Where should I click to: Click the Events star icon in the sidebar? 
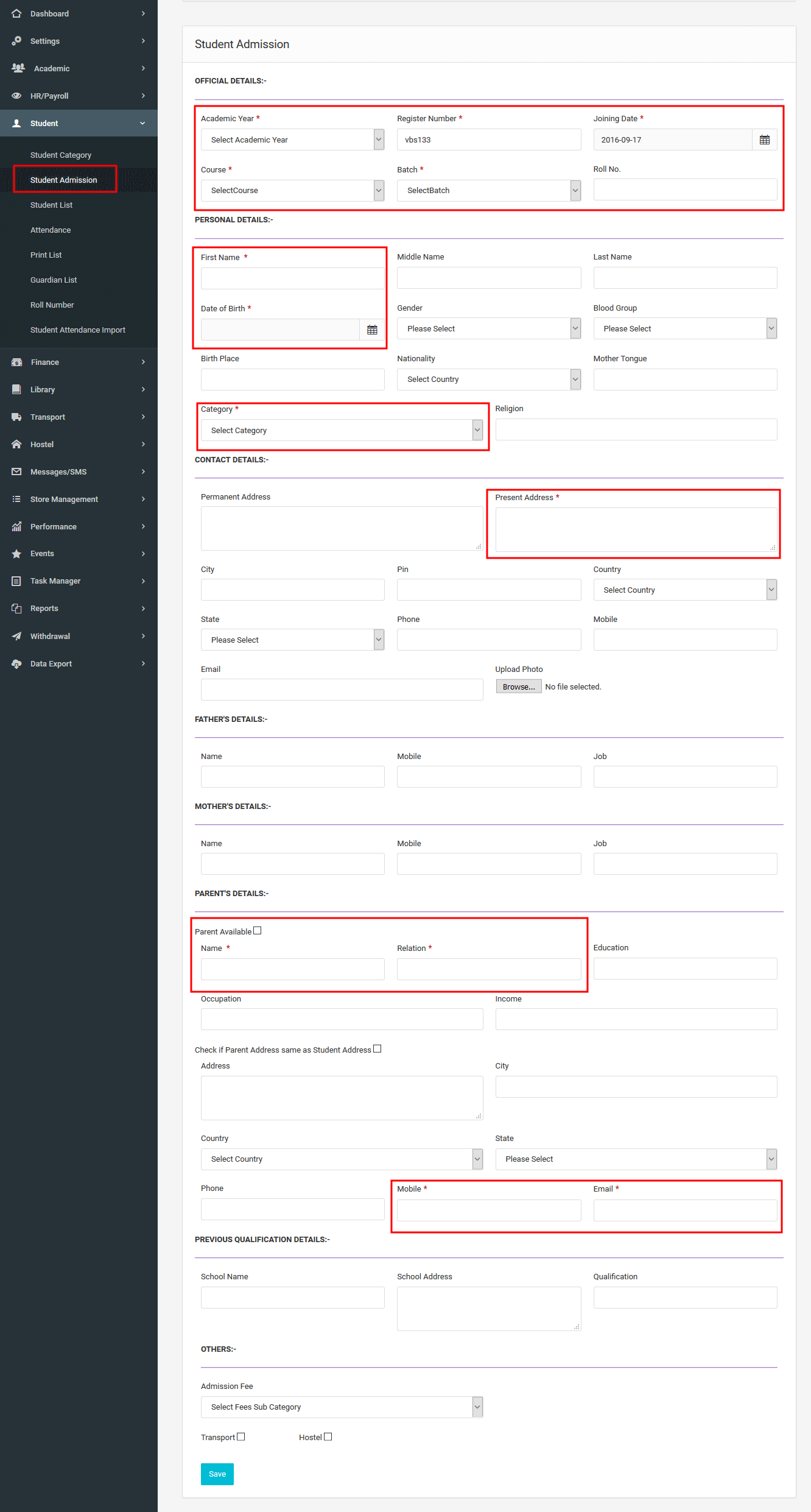(x=16, y=554)
